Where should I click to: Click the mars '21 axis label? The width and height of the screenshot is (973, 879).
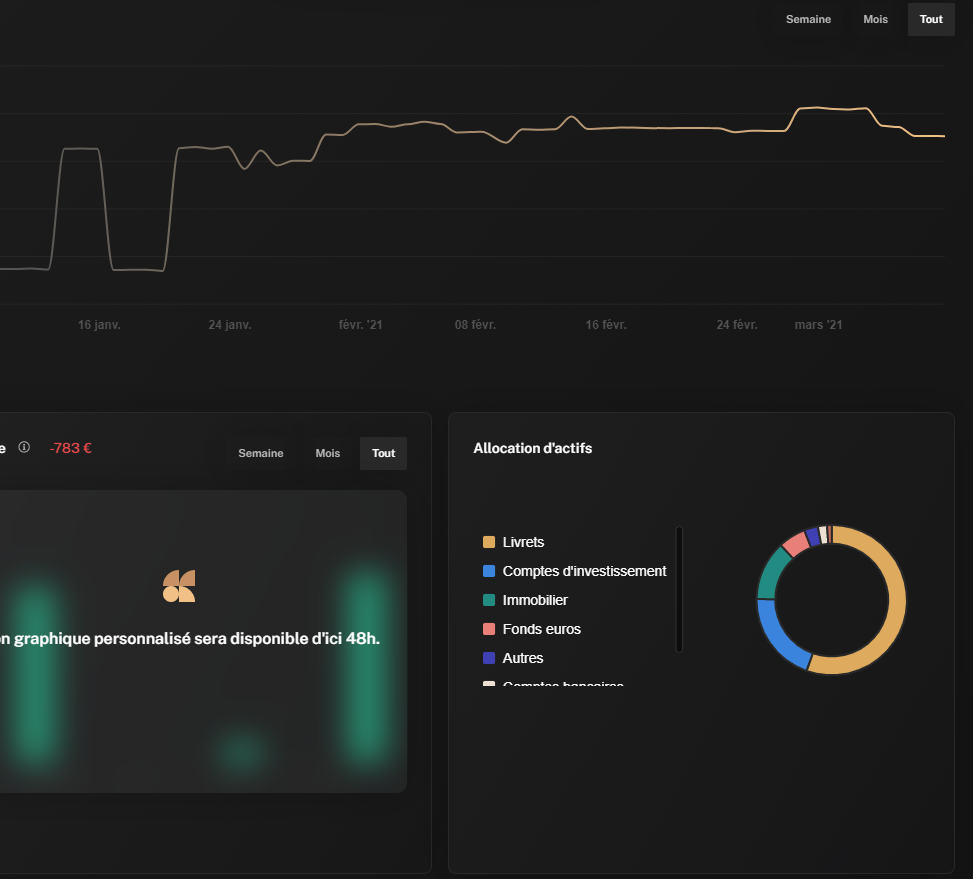[x=818, y=325]
